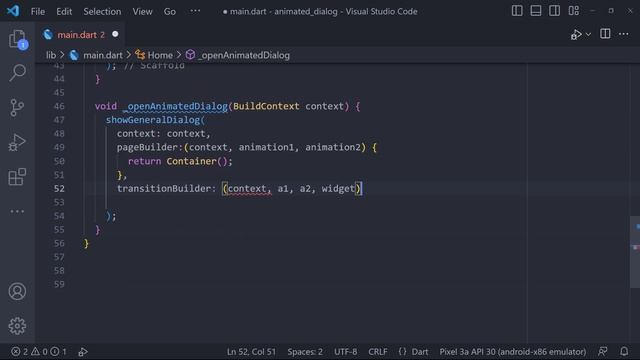
Task: Click the Dart file icon on tab
Action: click(48, 35)
